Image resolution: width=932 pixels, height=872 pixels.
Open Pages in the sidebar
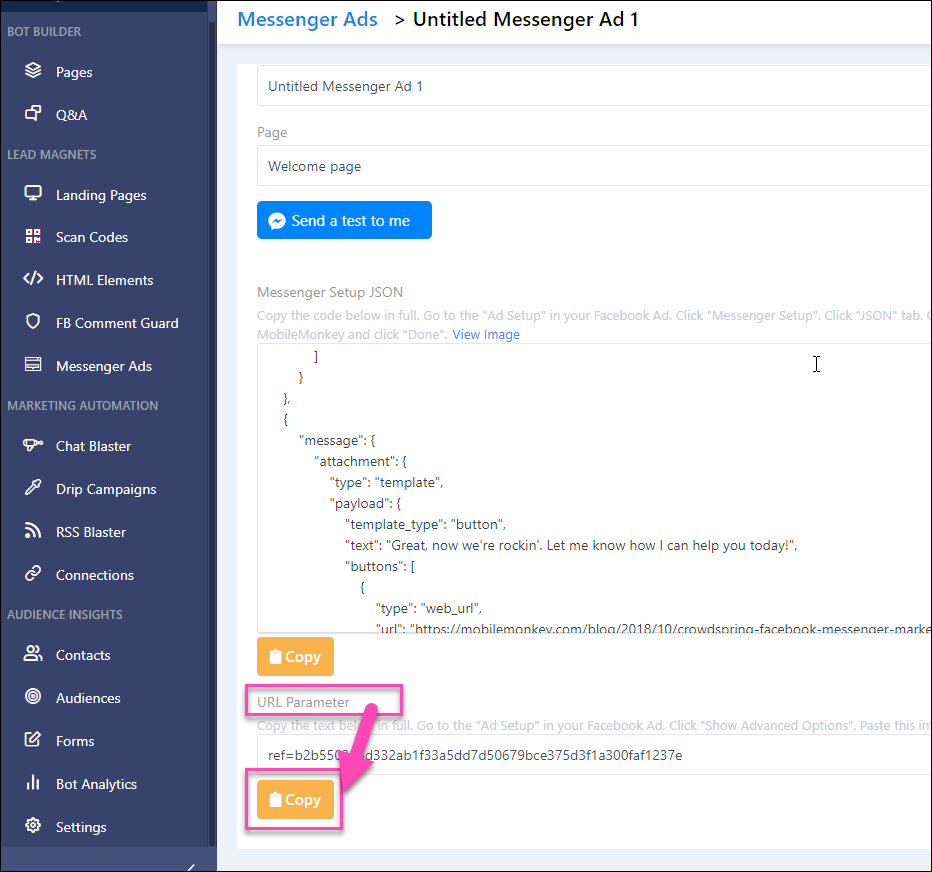click(x=74, y=72)
